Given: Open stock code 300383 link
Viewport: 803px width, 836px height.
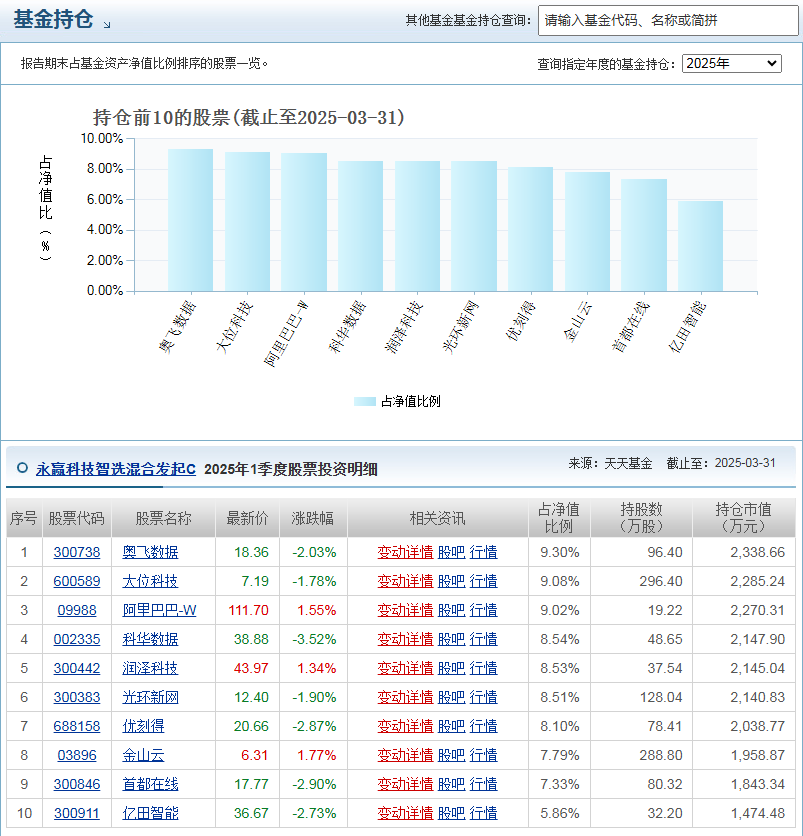Looking at the screenshot, I should (x=77, y=697).
